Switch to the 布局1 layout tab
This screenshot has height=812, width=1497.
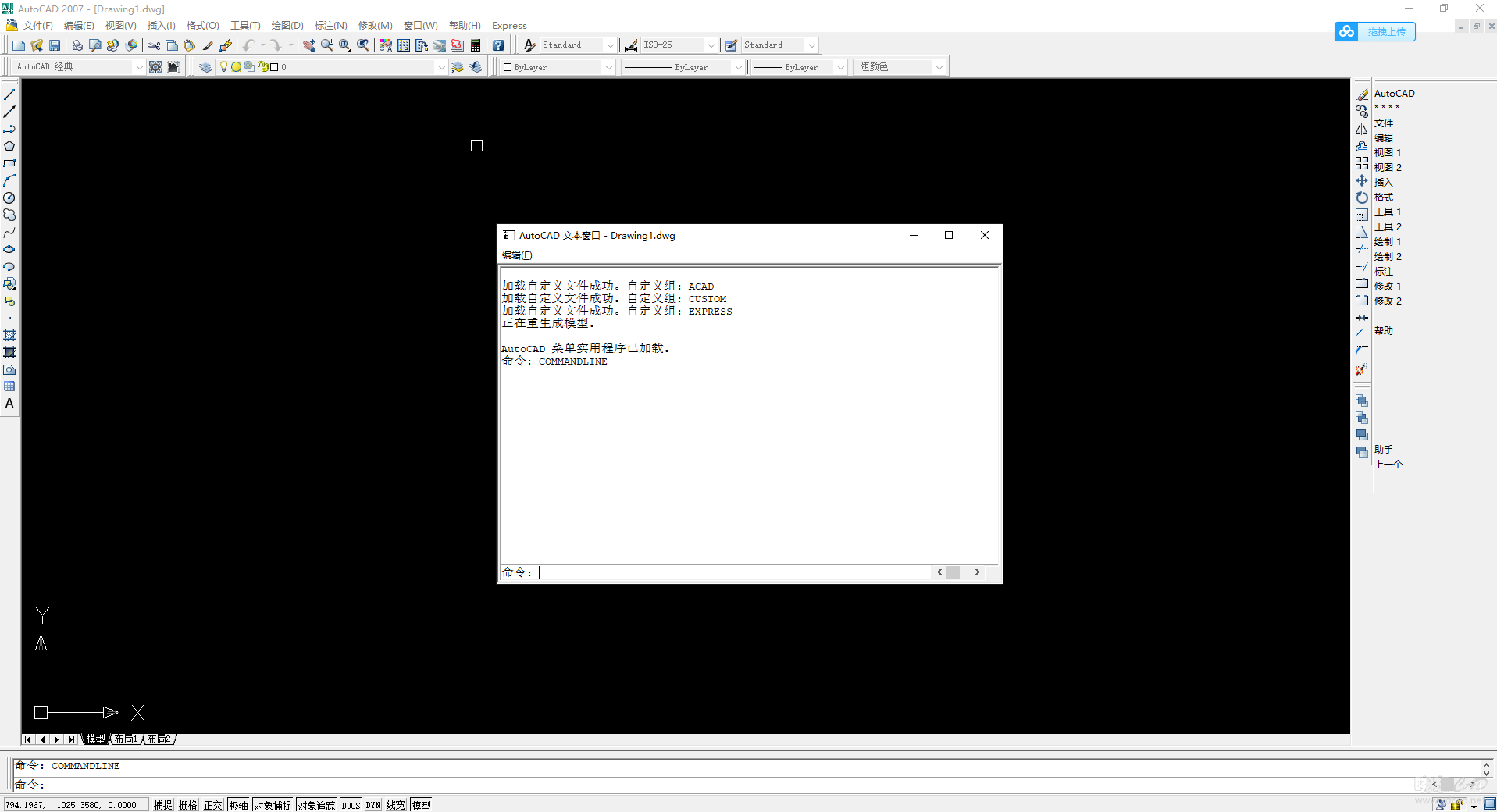pos(126,739)
